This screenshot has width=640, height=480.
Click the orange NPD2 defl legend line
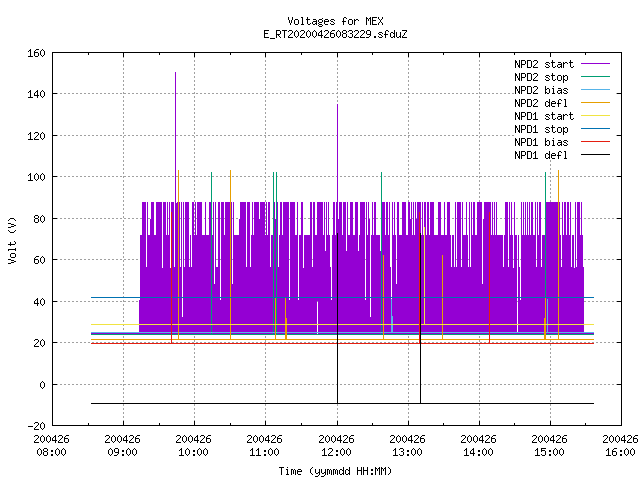tap(595, 103)
